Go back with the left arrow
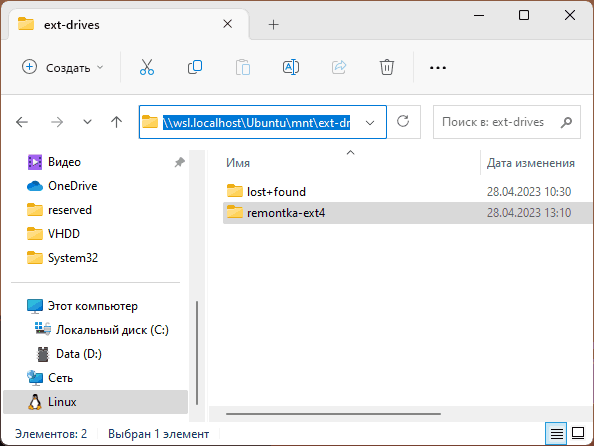The width and height of the screenshot is (594, 446). tap(22, 122)
